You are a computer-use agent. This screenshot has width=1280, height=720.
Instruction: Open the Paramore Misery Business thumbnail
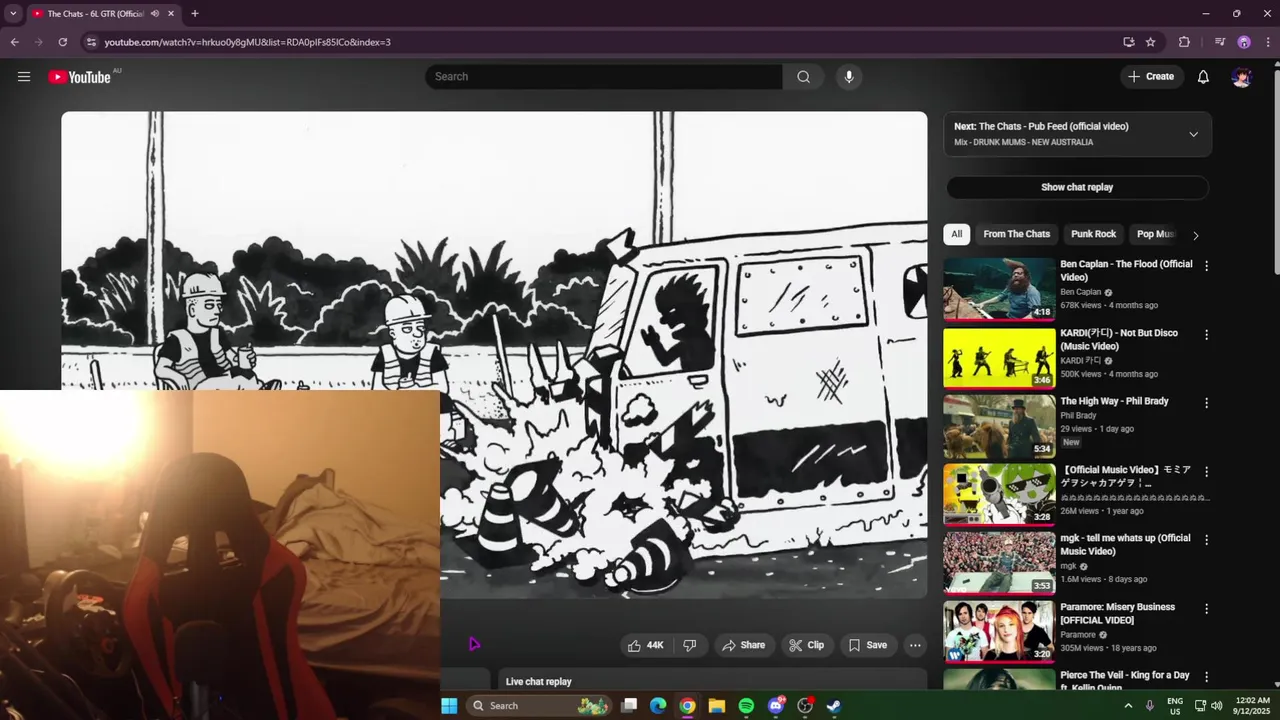[999, 632]
